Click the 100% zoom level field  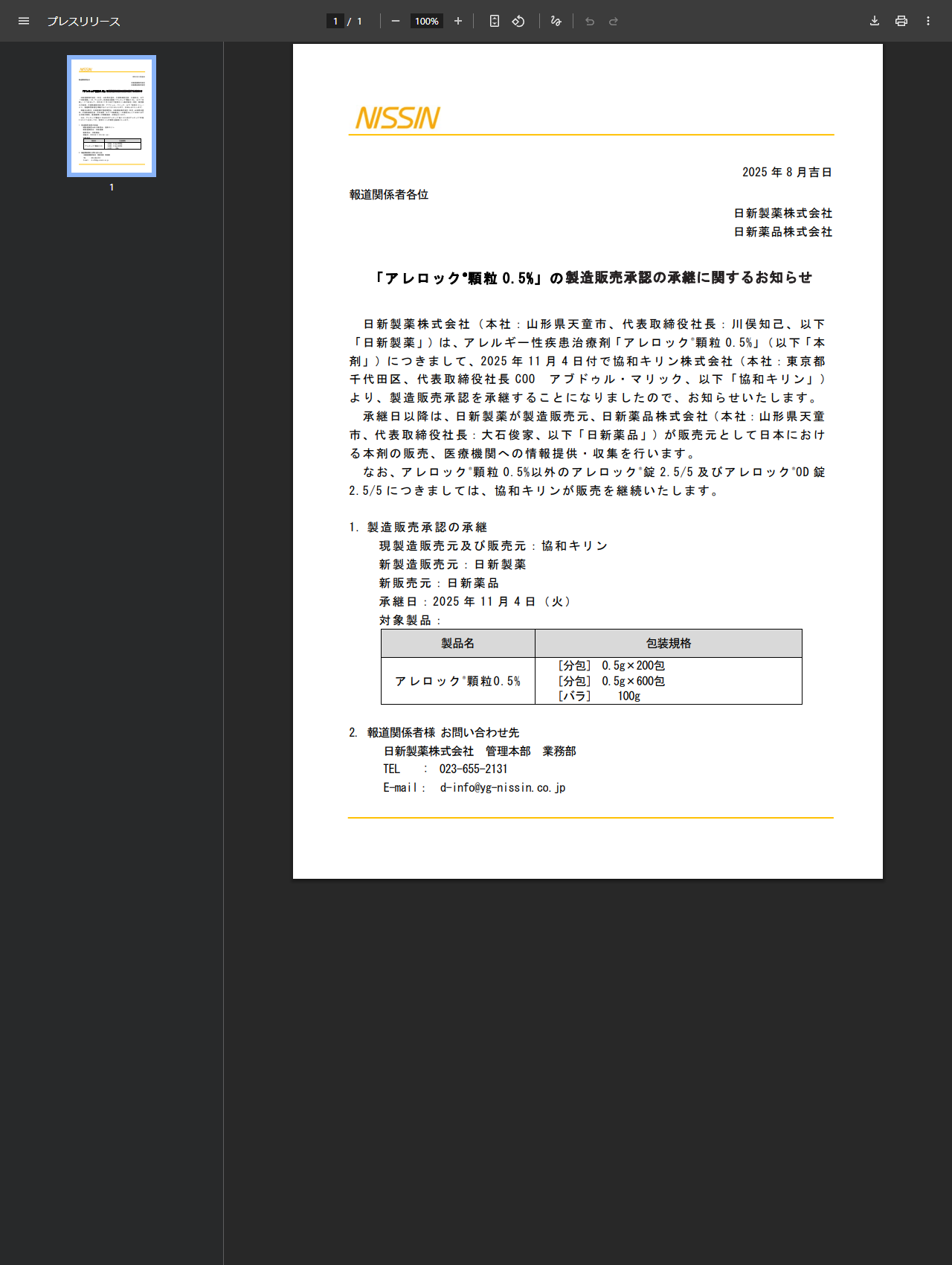[x=427, y=21]
